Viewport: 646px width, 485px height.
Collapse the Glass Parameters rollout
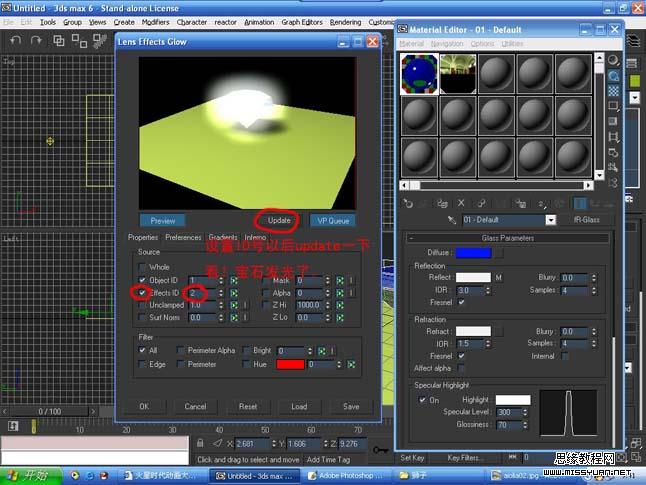[508, 238]
